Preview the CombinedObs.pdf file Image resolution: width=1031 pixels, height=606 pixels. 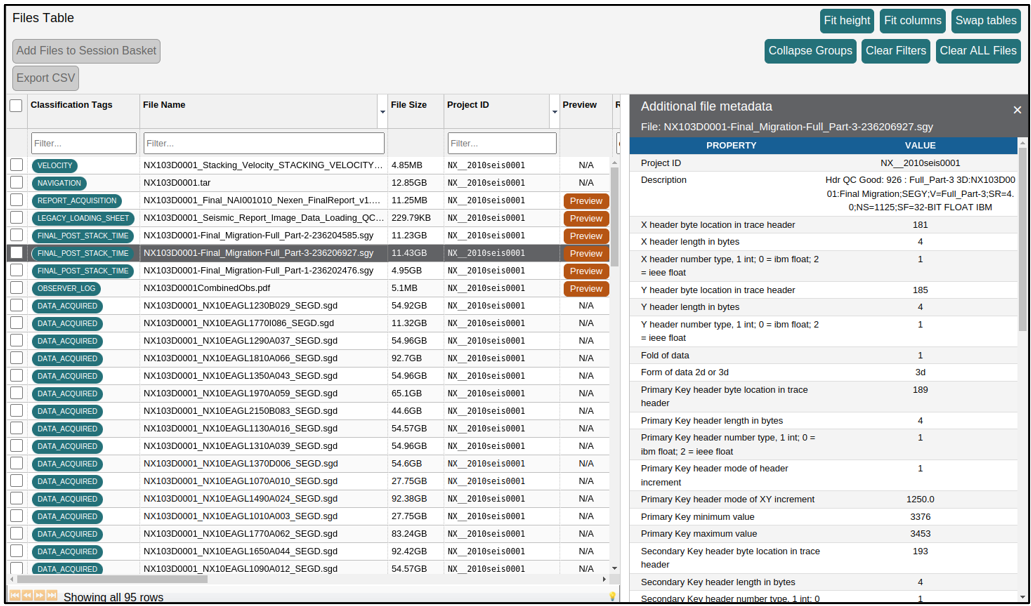(586, 289)
